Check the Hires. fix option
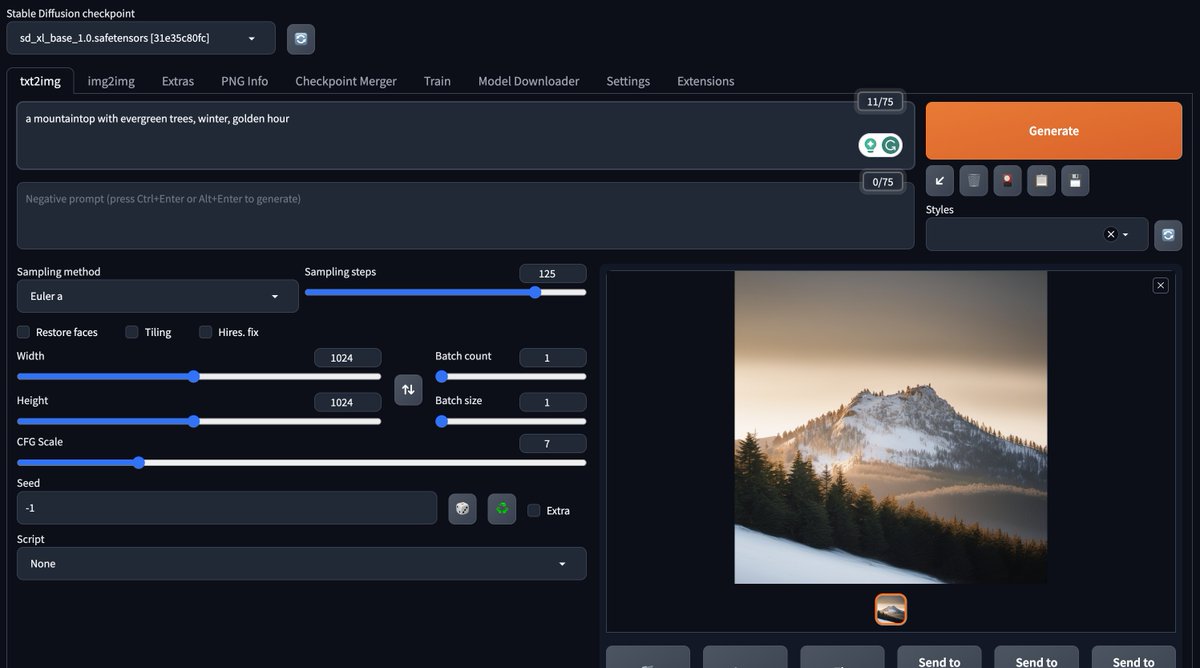 (x=205, y=331)
